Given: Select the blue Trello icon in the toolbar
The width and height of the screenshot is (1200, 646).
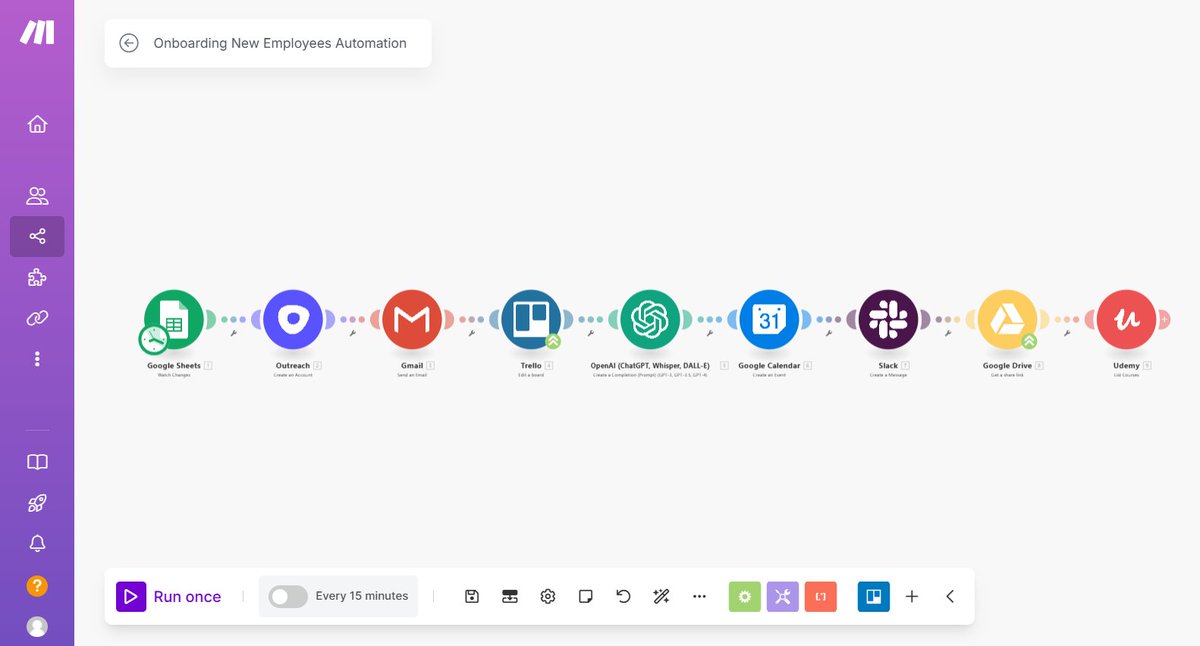Looking at the screenshot, I should click(x=873, y=596).
